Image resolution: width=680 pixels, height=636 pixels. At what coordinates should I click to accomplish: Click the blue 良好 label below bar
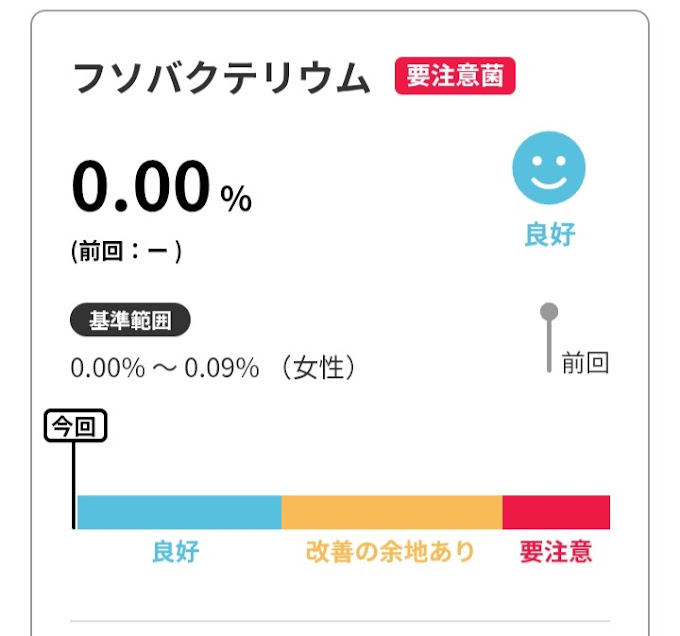[175, 552]
